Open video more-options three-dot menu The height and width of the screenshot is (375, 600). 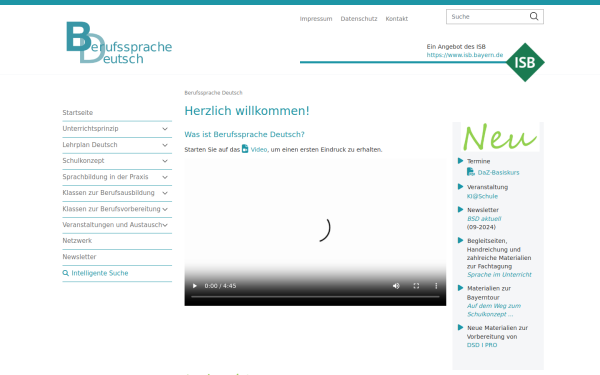point(436,286)
